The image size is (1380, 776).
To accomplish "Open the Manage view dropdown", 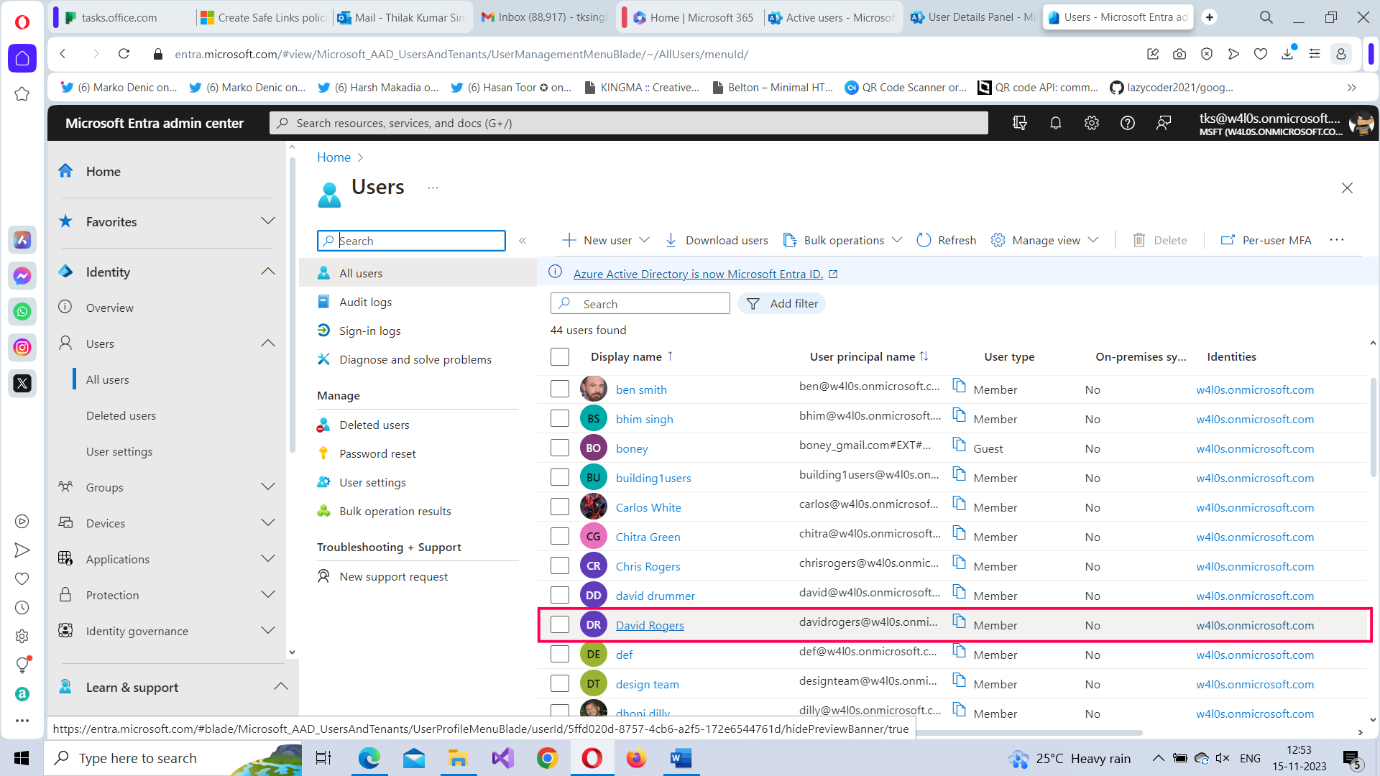I will (x=1044, y=239).
